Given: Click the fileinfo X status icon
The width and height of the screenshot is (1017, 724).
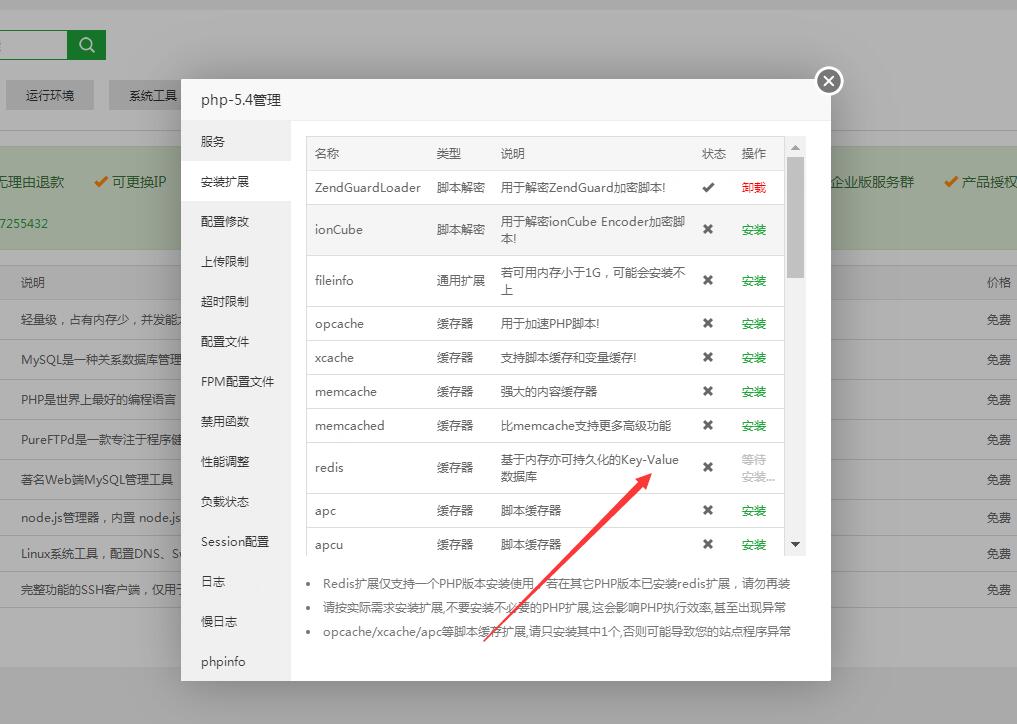Looking at the screenshot, I should click(x=708, y=280).
